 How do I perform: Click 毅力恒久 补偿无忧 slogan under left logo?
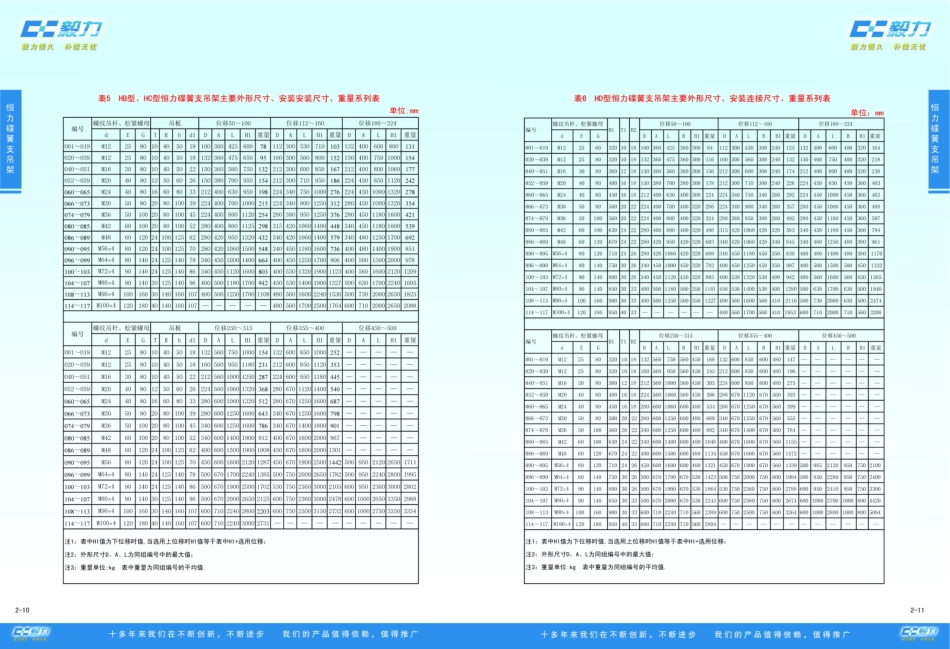pyautogui.click(x=59, y=47)
